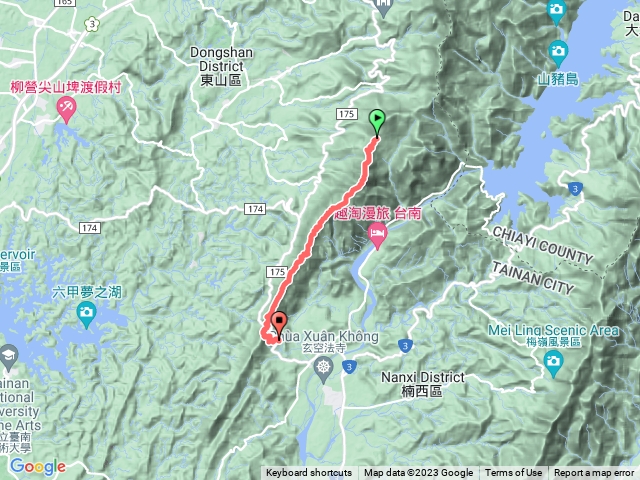
Task: Select the camera pin above 山豬島
Action: click(x=558, y=53)
